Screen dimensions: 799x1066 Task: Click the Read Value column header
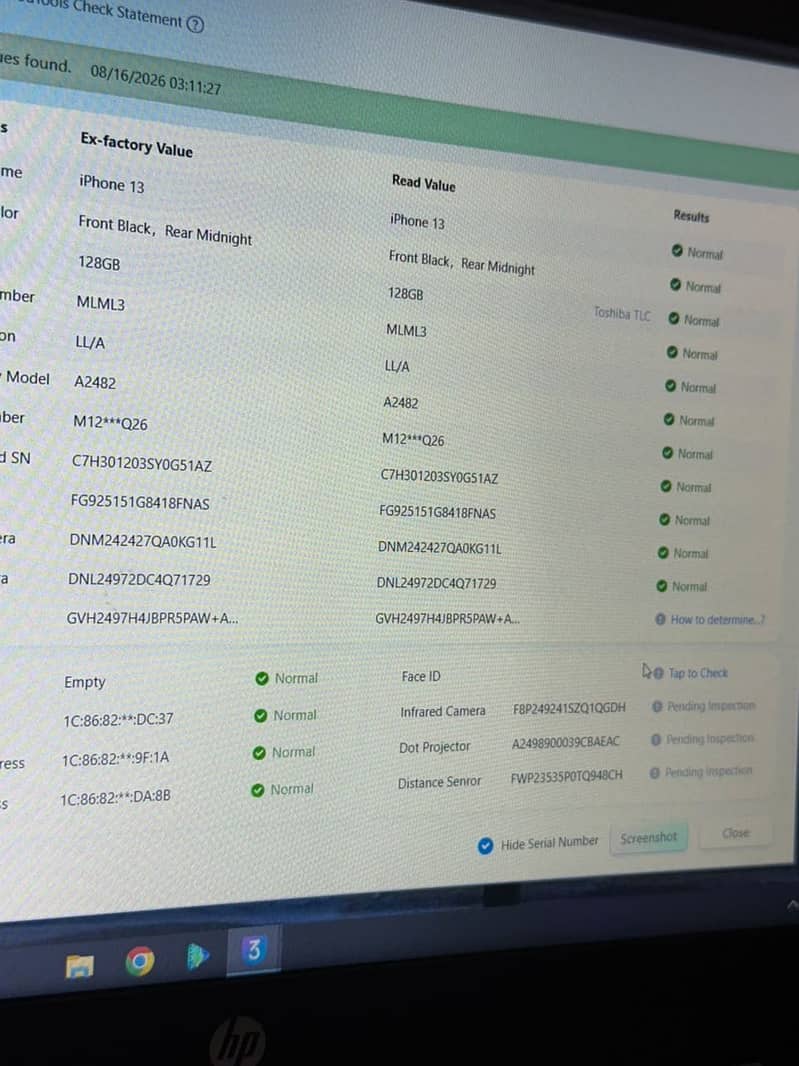pos(424,182)
